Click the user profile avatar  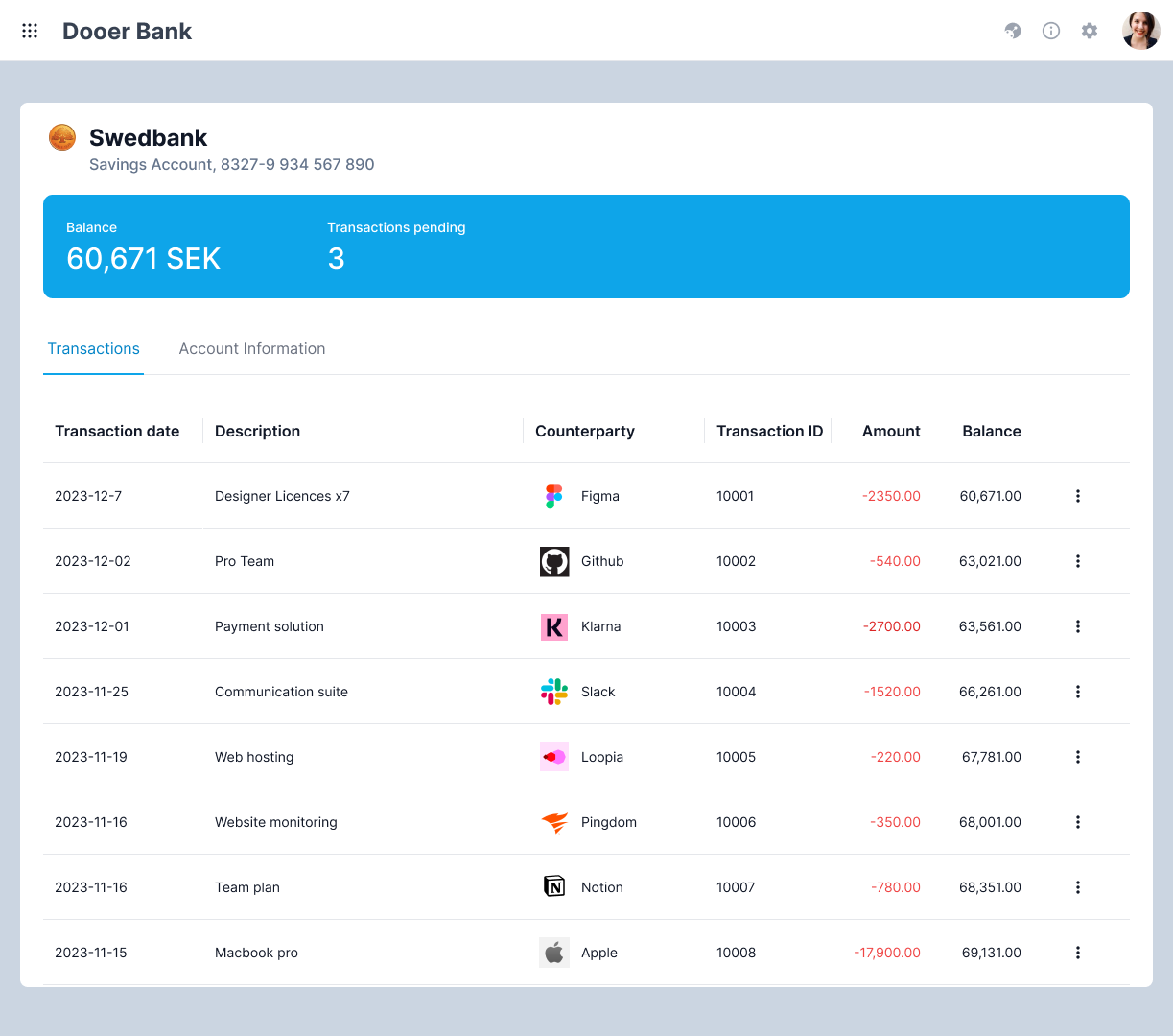point(1140,31)
